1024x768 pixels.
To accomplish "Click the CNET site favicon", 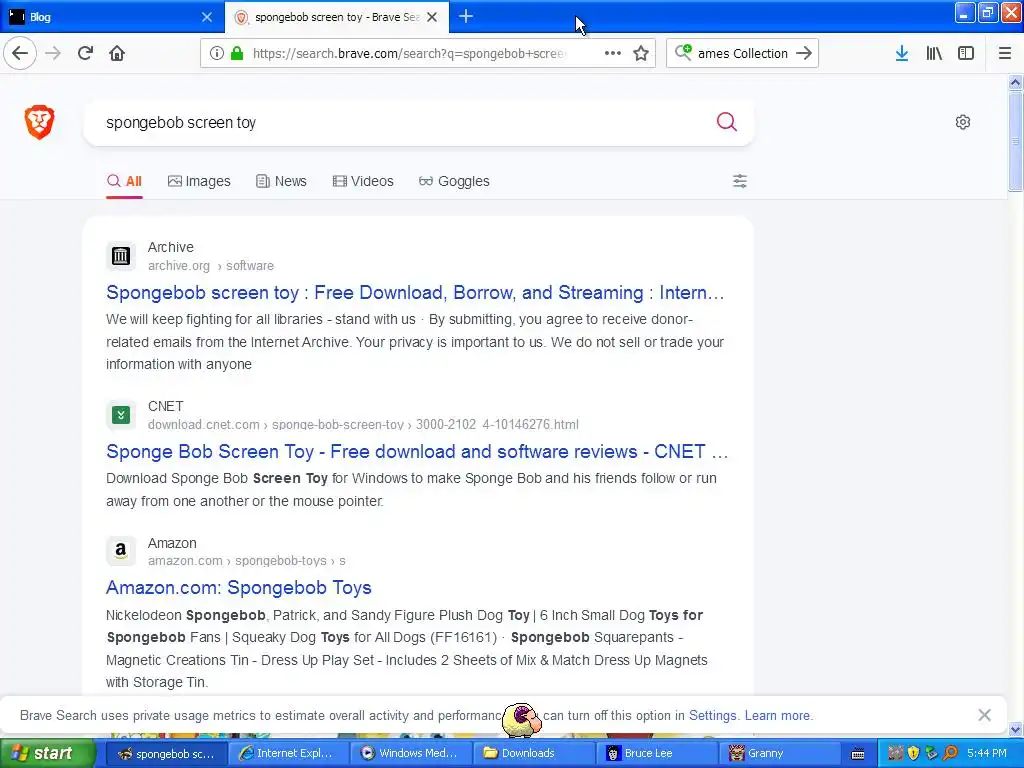I will tap(121, 415).
